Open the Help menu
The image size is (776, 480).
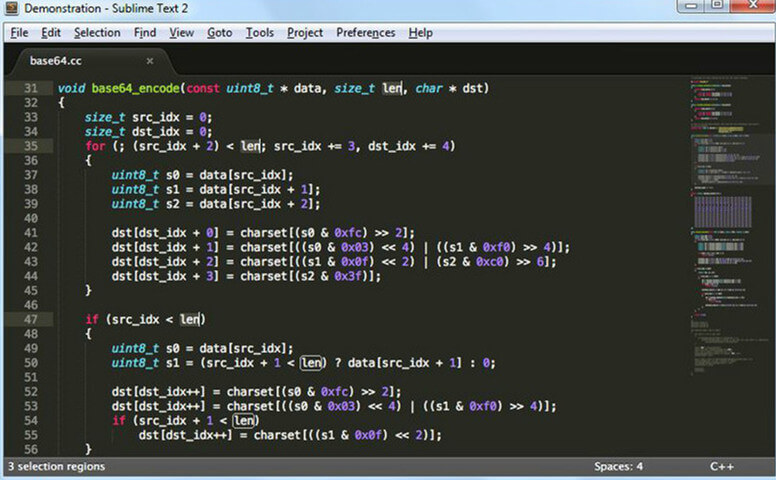point(421,33)
